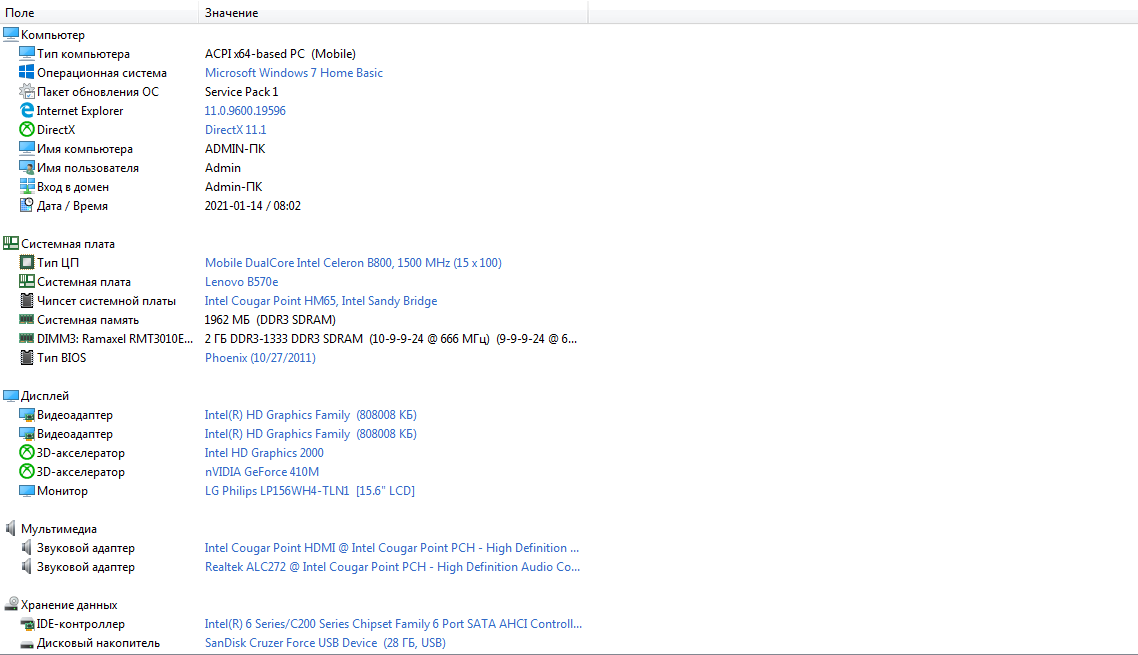Open the Intel Cougar Point HM65 chipset link
This screenshot has width=1138, height=655.
click(321, 301)
